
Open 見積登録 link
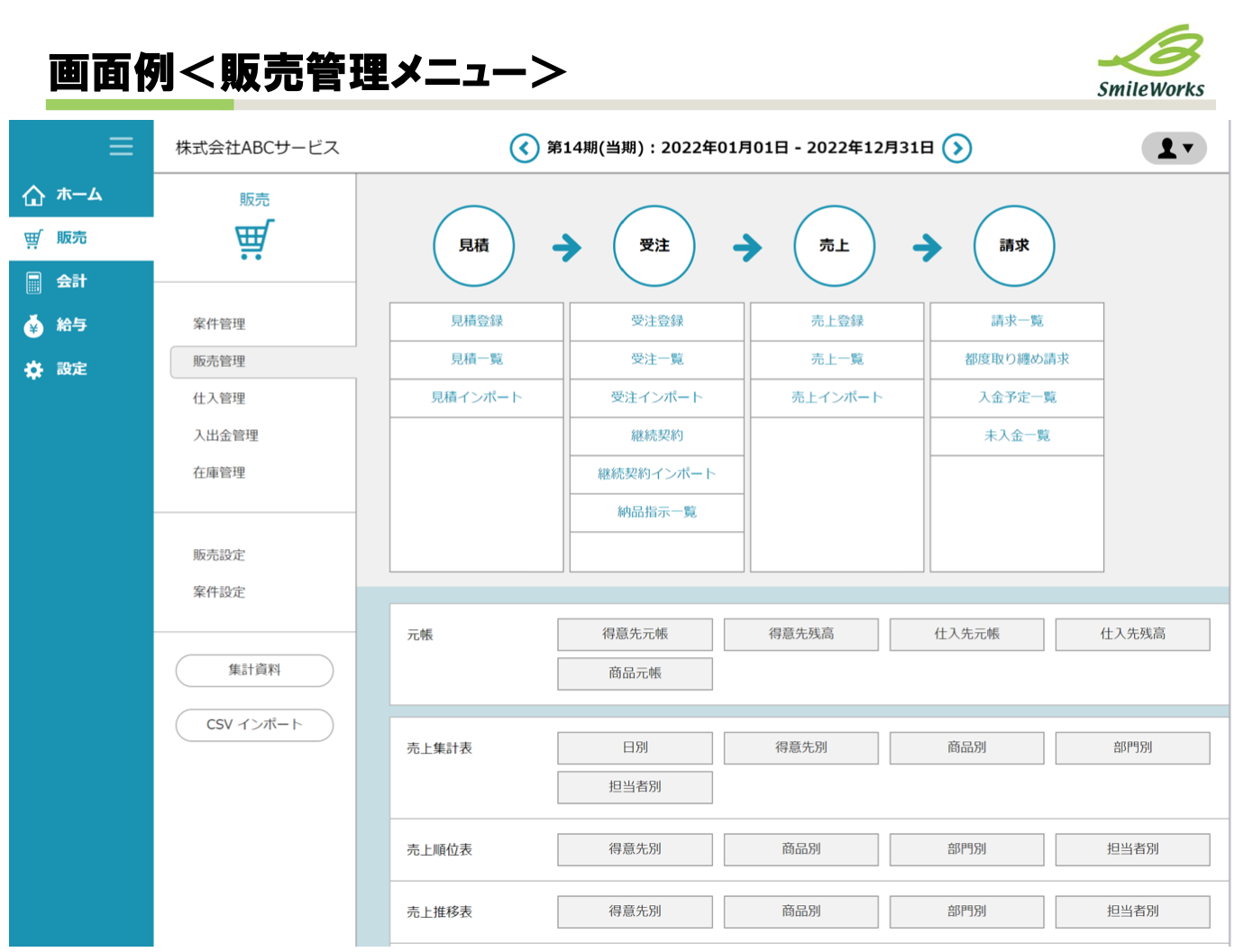(x=477, y=321)
